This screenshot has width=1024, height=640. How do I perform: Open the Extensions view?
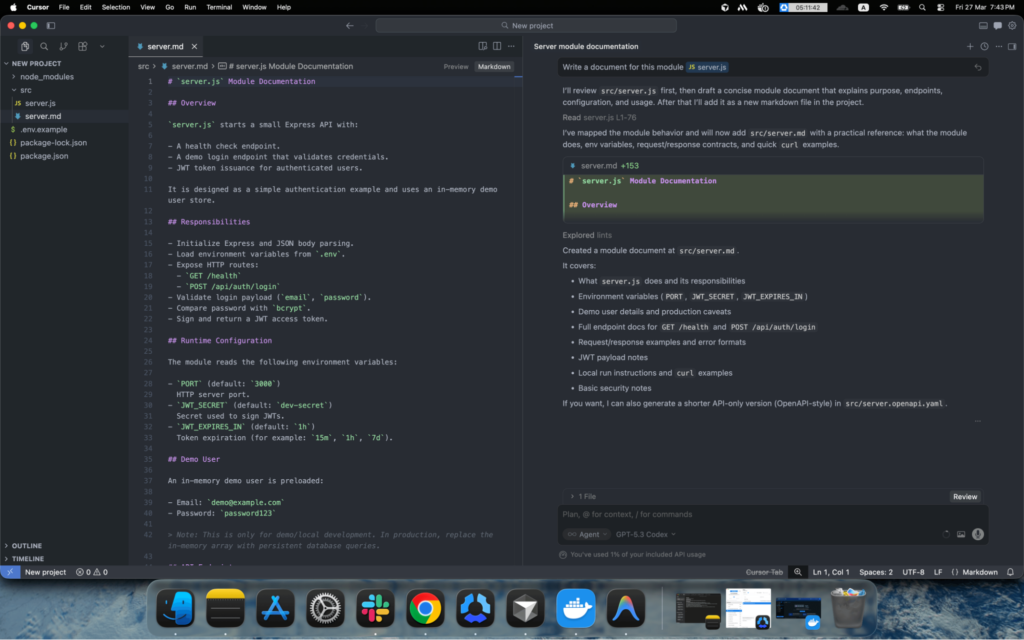click(82, 46)
